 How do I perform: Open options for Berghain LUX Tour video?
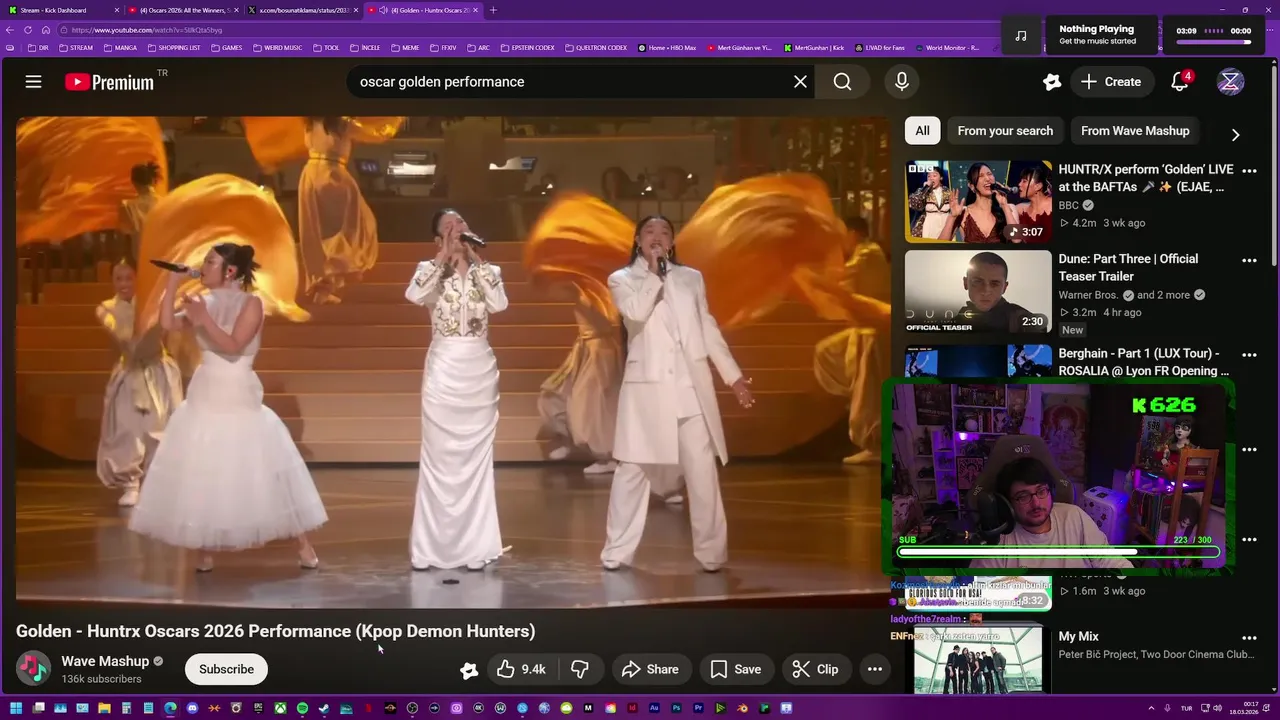pyautogui.click(x=1249, y=355)
